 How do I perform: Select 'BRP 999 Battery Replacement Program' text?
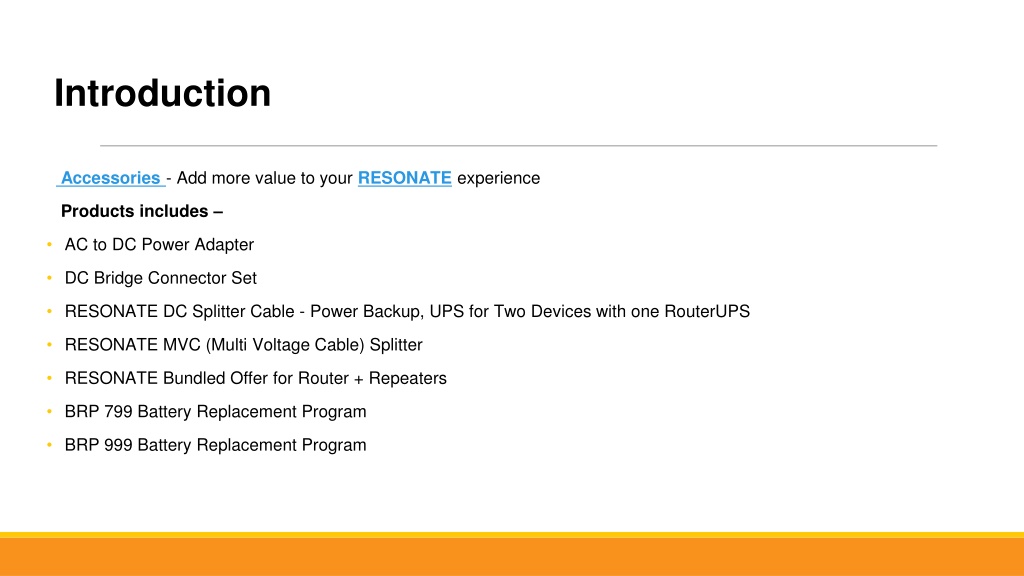click(x=215, y=445)
